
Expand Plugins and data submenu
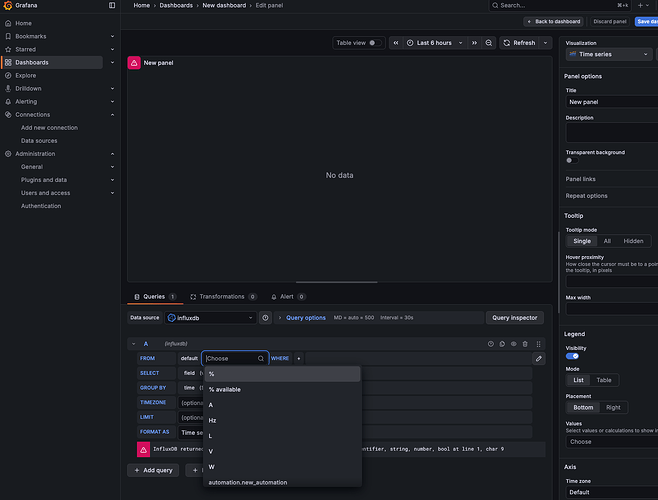[x=112, y=180]
